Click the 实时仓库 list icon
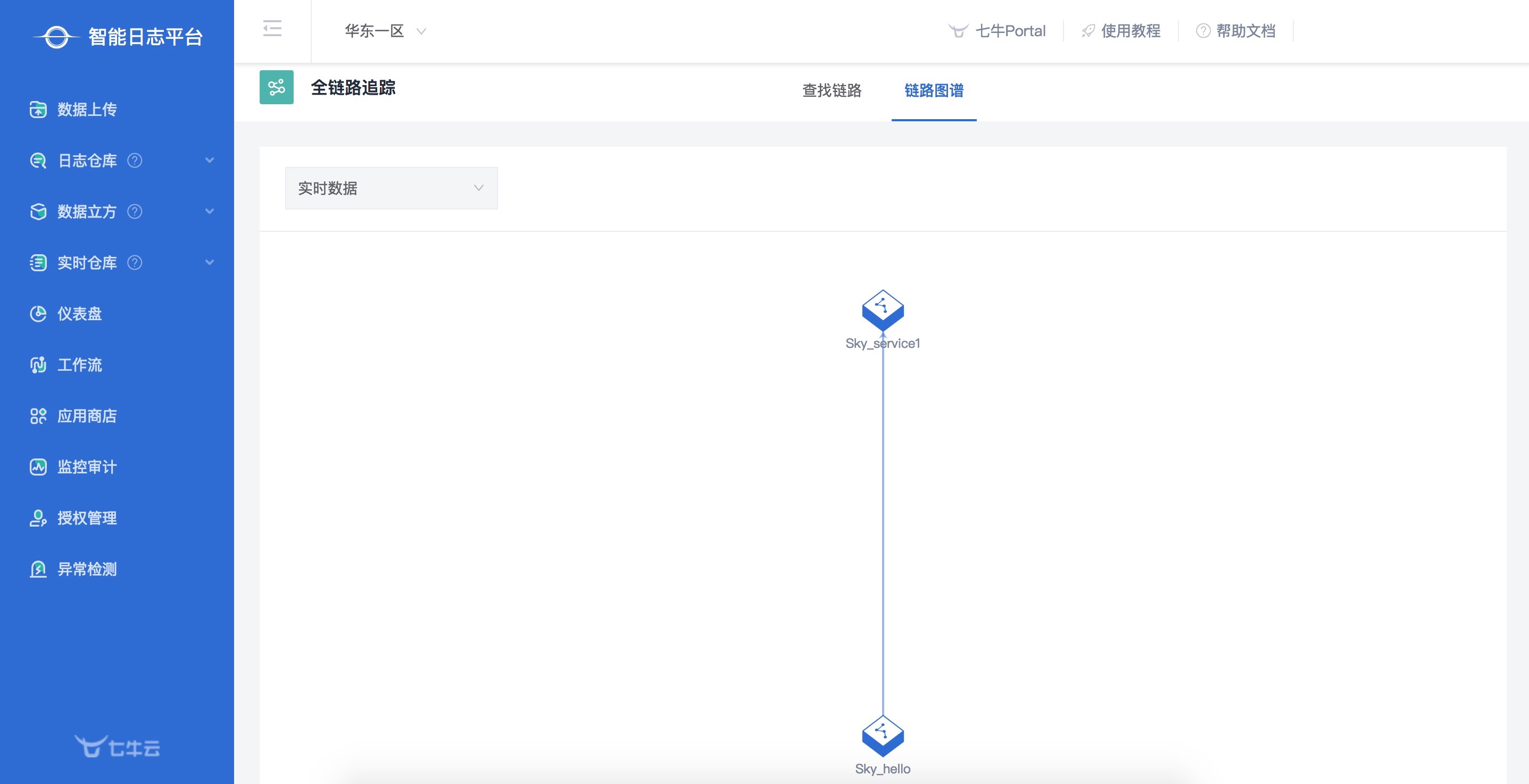 [38, 262]
